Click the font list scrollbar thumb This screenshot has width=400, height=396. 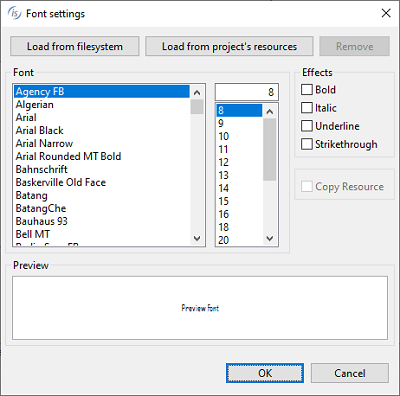197,107
